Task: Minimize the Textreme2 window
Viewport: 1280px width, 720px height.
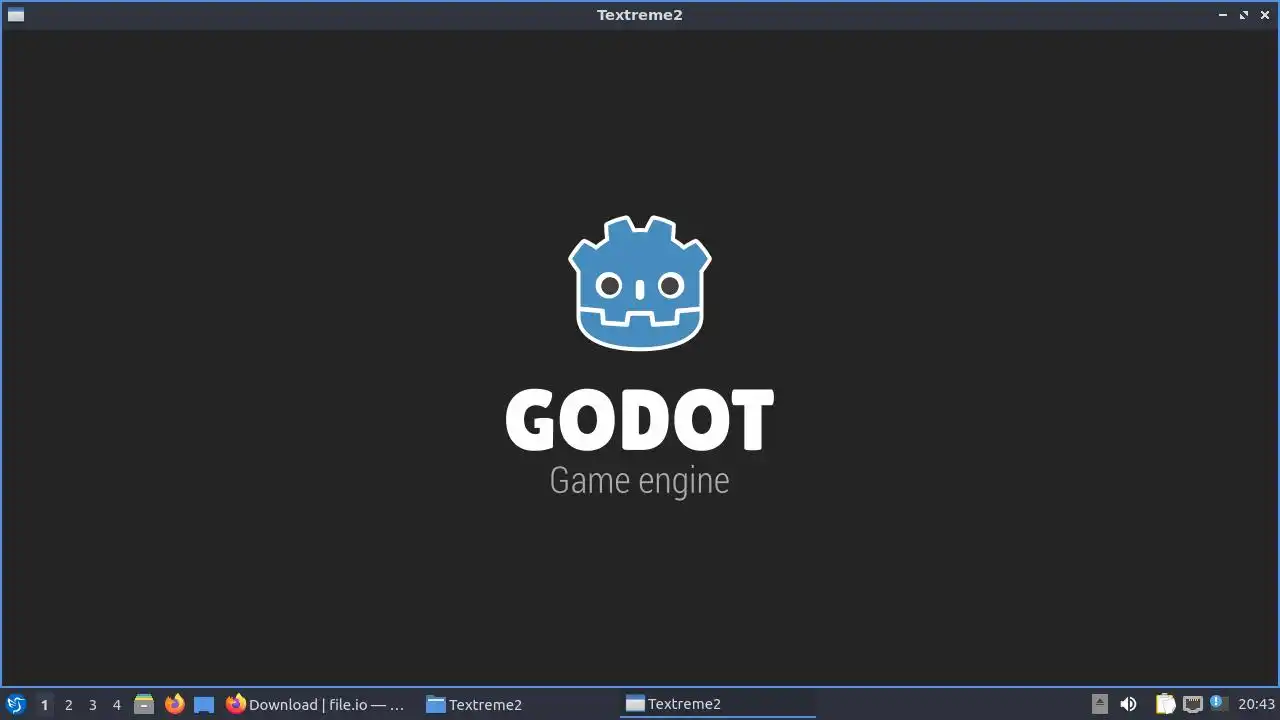Action: point(1223,15)
